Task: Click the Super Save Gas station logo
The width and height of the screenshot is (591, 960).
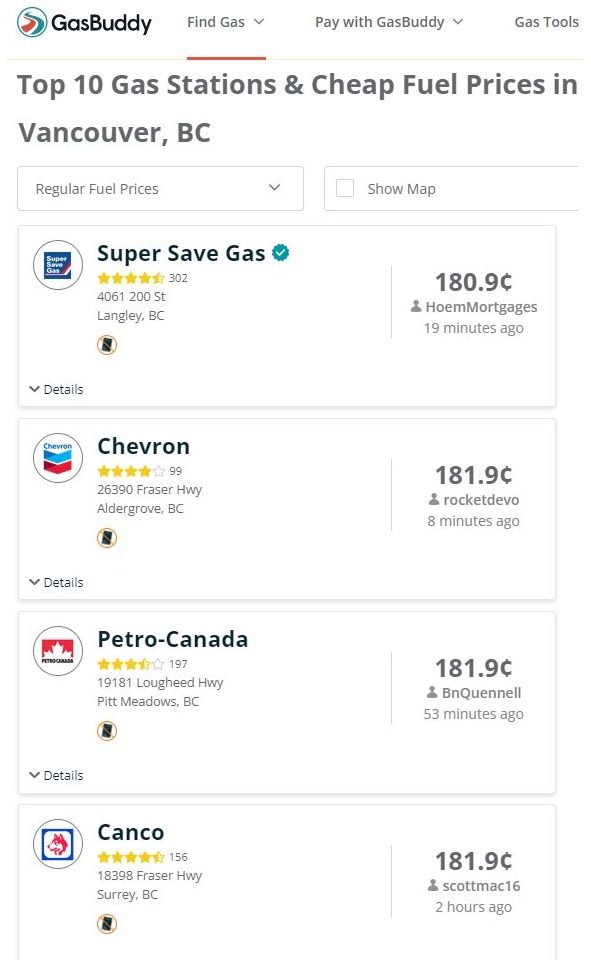Action: (58, 265)
